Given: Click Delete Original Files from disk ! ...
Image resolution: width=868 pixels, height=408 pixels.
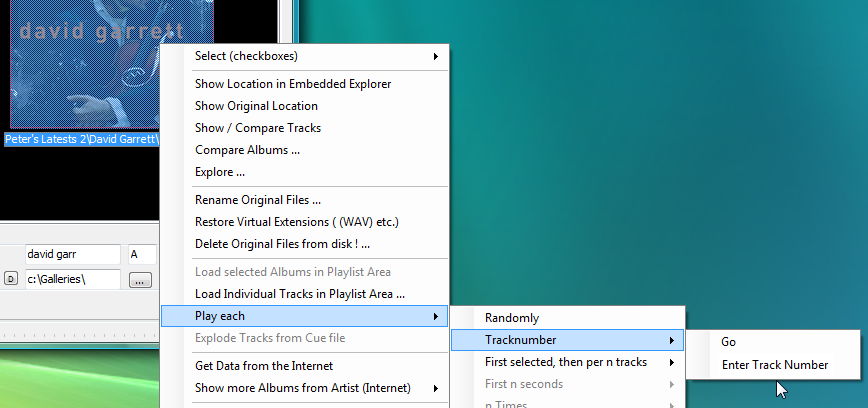Looking at the screenshot, I should 304,244.
